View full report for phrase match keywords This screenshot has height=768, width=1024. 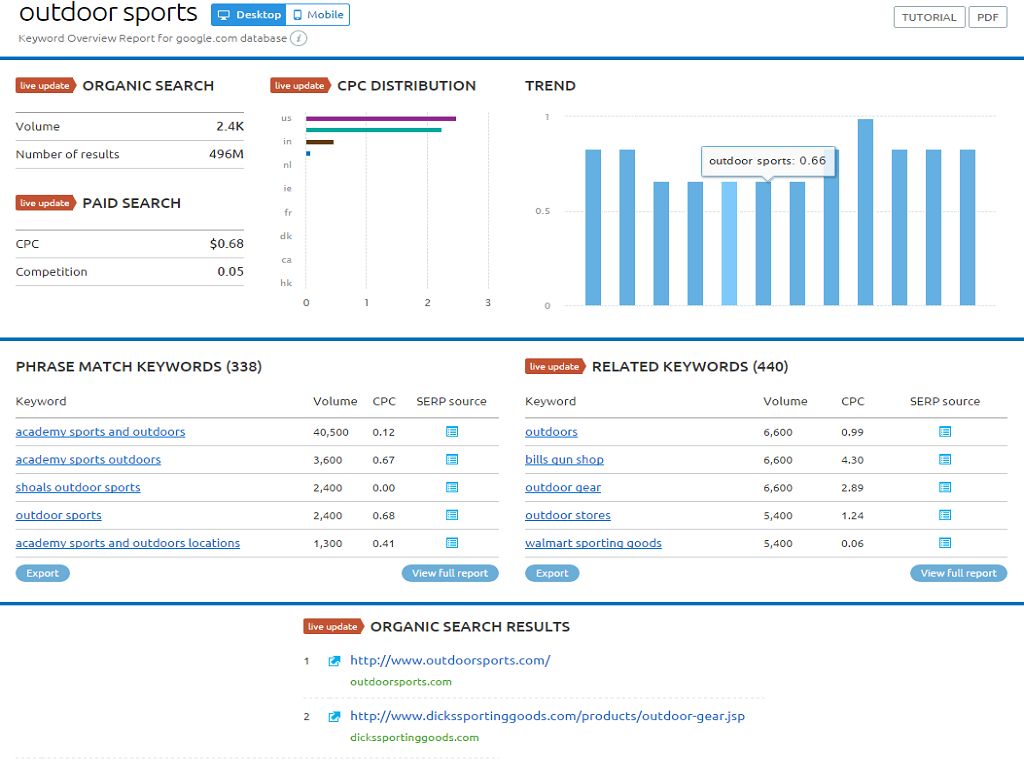tap(450, 573)
